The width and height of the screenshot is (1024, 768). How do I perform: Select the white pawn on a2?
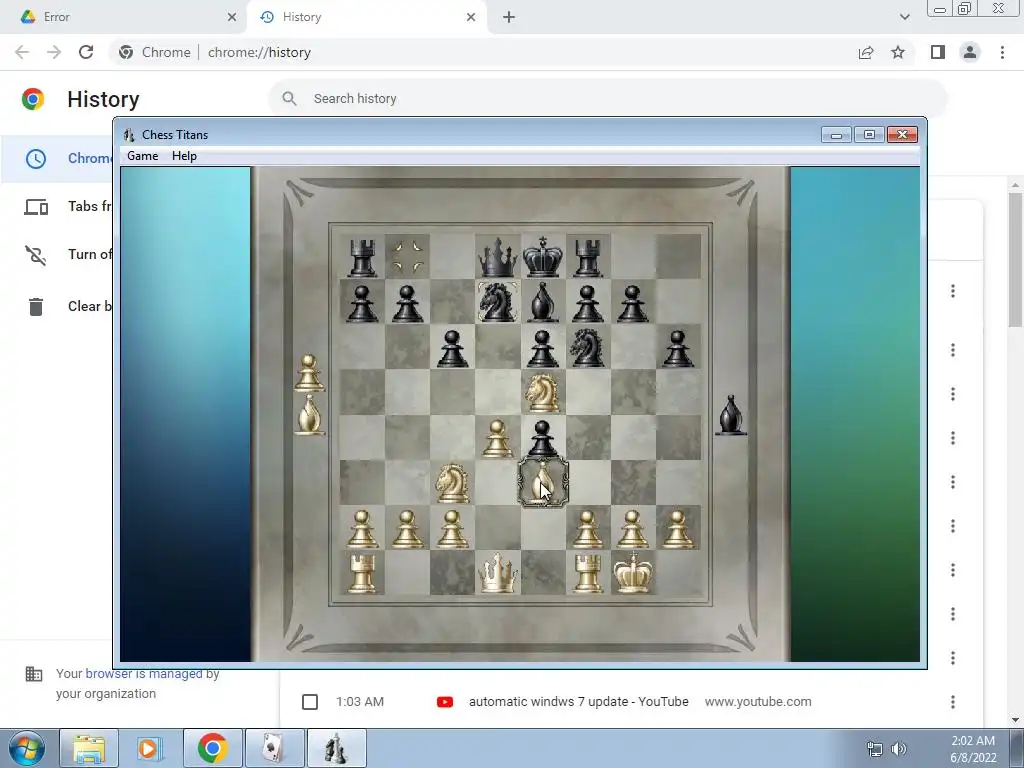coord(362,528)
